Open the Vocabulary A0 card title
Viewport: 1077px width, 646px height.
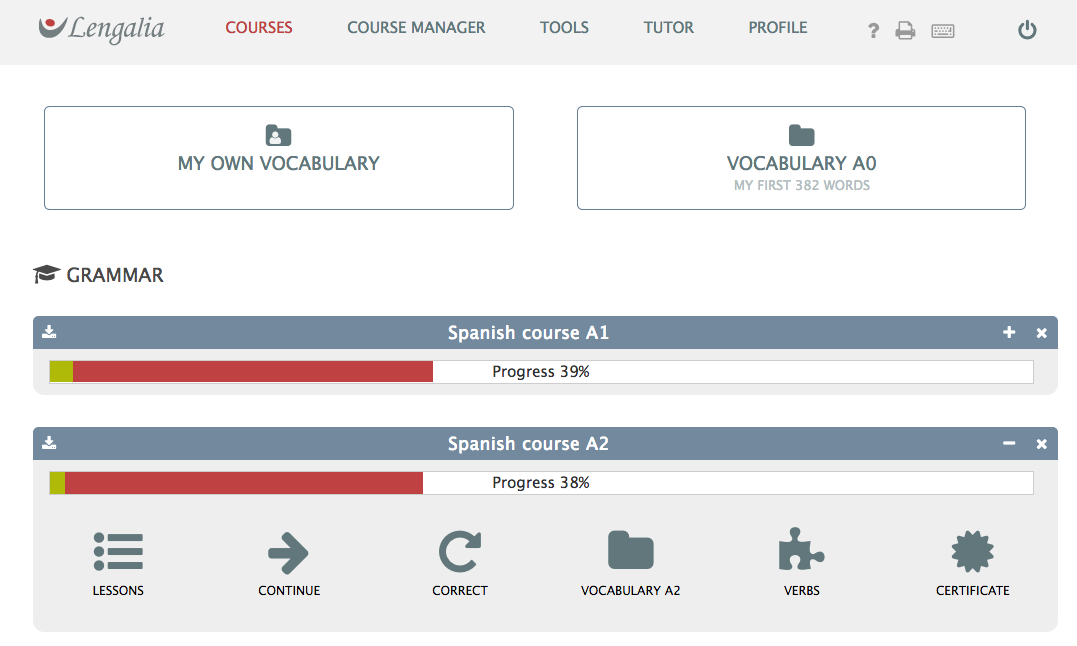(802, 163)
